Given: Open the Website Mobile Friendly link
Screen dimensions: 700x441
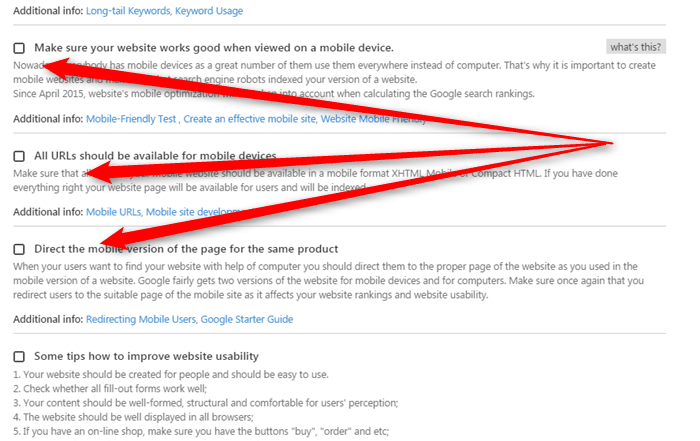Looking at the screenshot, I should click(x=373, y=119).
